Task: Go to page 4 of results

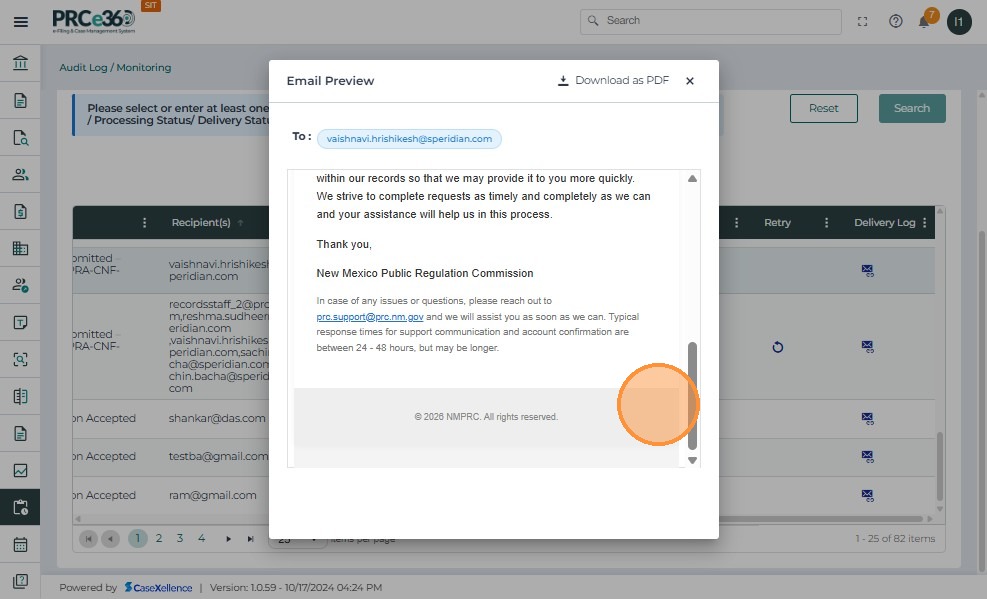Action: (x=201, y=538)
